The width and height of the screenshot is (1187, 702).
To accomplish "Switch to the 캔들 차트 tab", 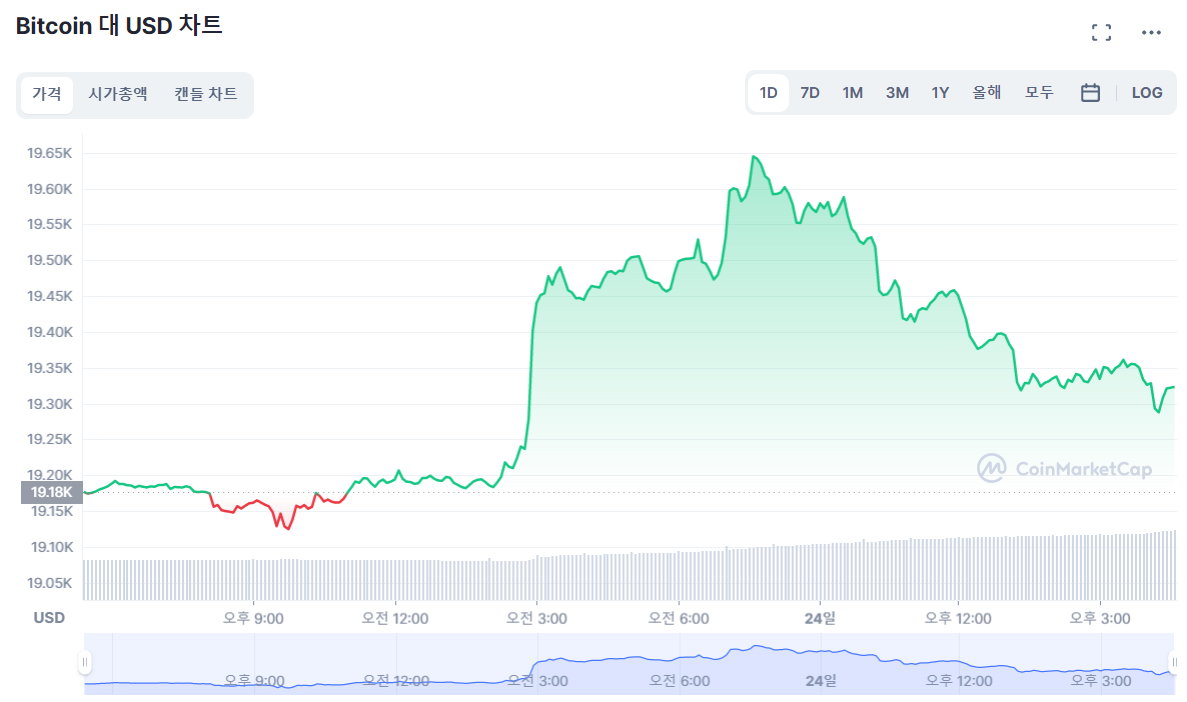I will tap(205, 94).
